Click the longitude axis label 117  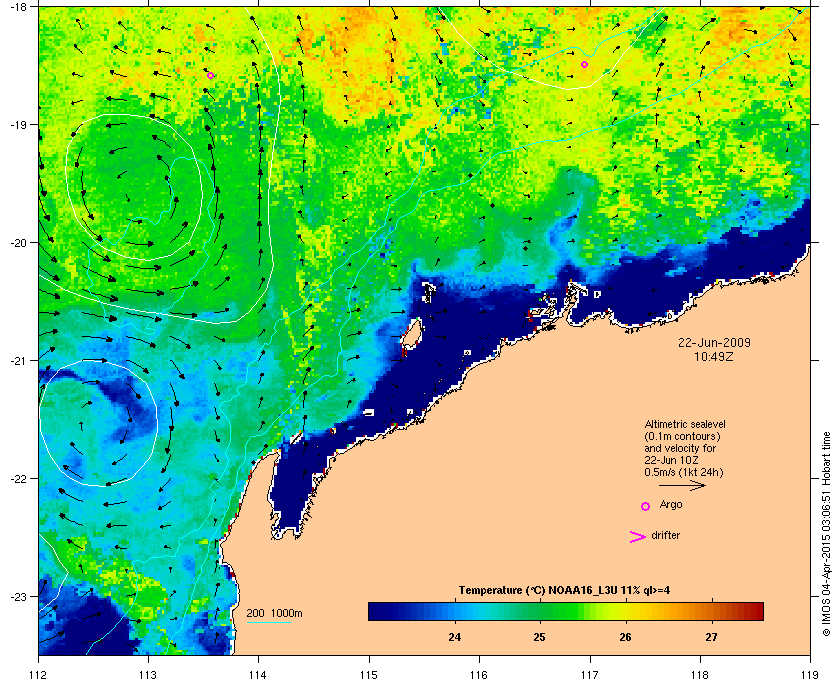pyautogui.click(x=589, y=674)
